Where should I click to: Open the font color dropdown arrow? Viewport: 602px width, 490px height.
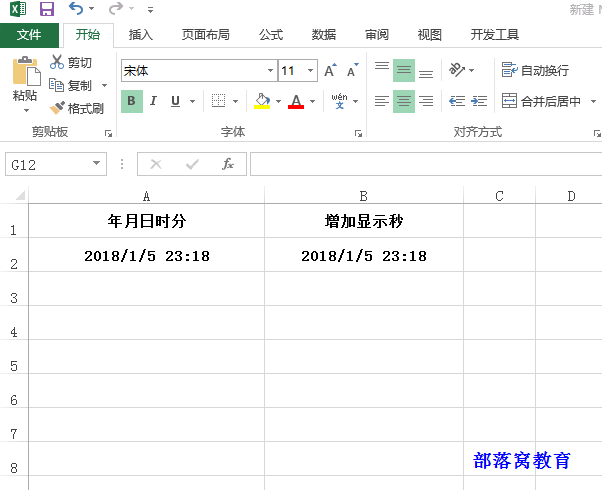click(313, 102)
